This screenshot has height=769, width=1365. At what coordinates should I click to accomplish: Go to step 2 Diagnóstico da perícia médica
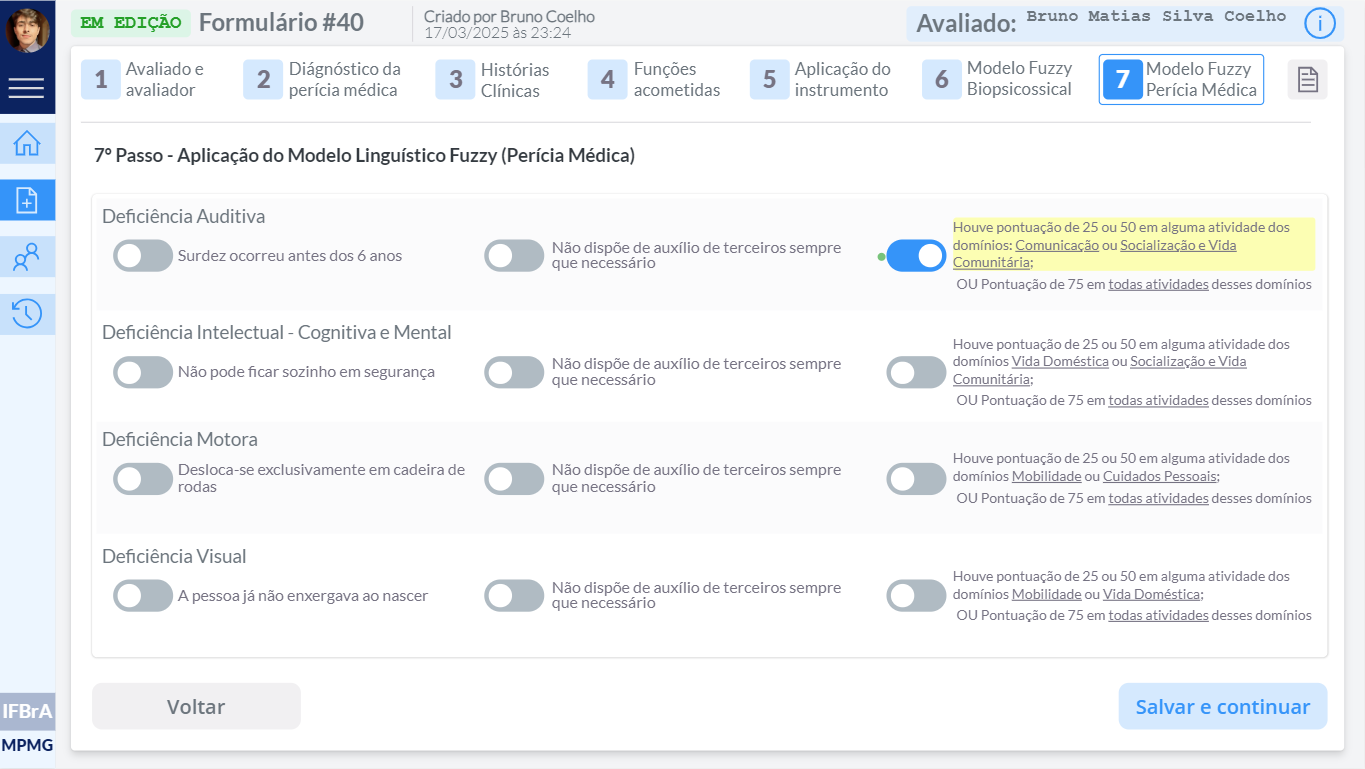coord(323,80)
